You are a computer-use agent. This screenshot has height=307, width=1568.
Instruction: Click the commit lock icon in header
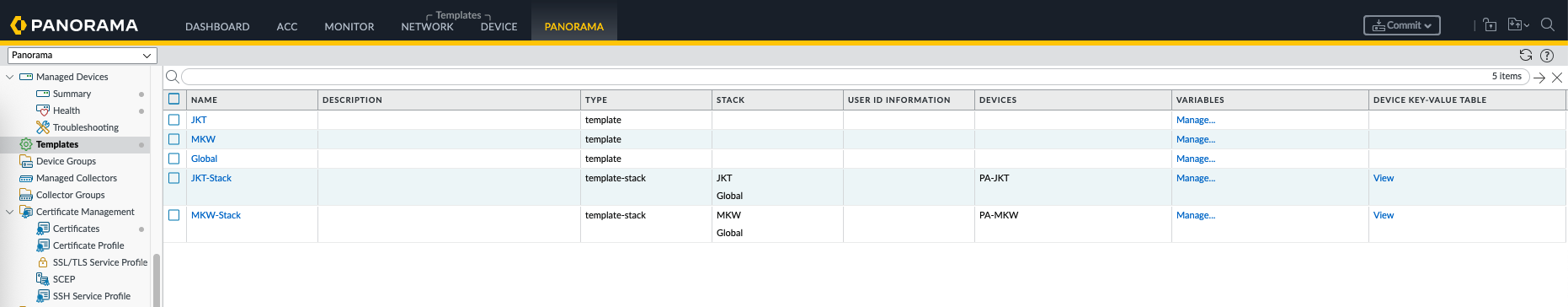[1490, 24]
